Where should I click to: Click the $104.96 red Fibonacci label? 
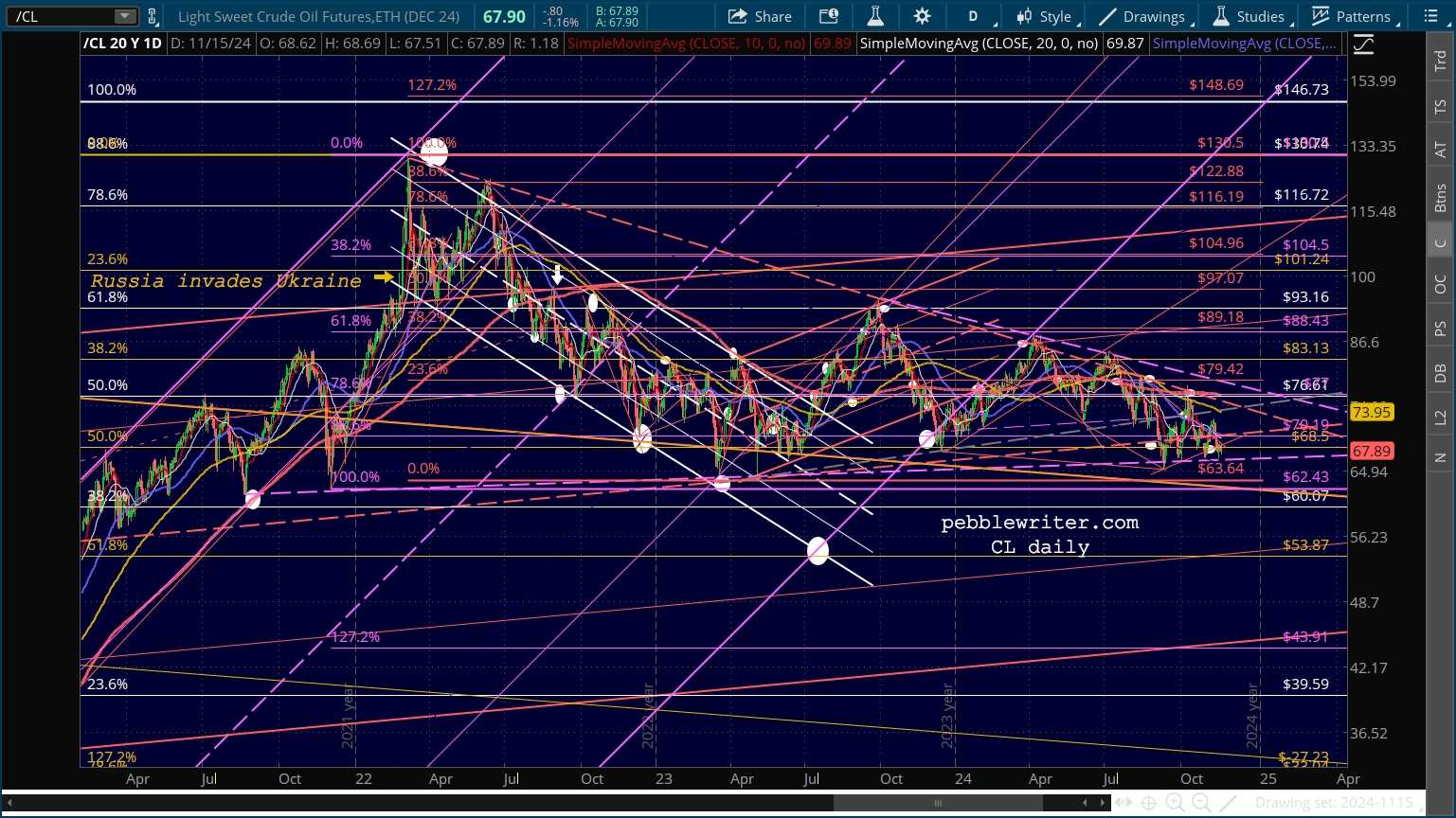coord(1216,243)
